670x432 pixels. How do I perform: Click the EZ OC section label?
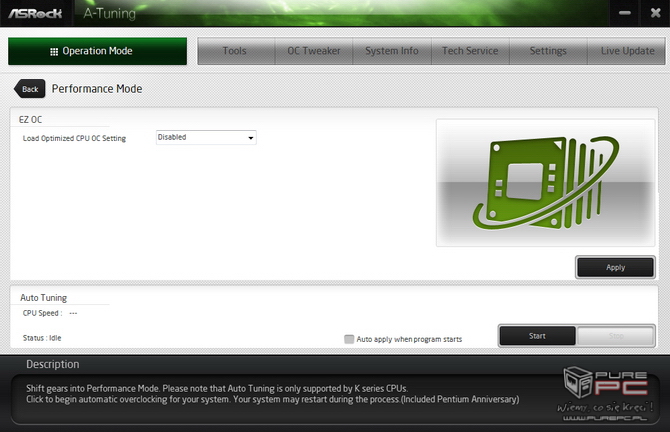pyautogui.click(x=30, y=120)
